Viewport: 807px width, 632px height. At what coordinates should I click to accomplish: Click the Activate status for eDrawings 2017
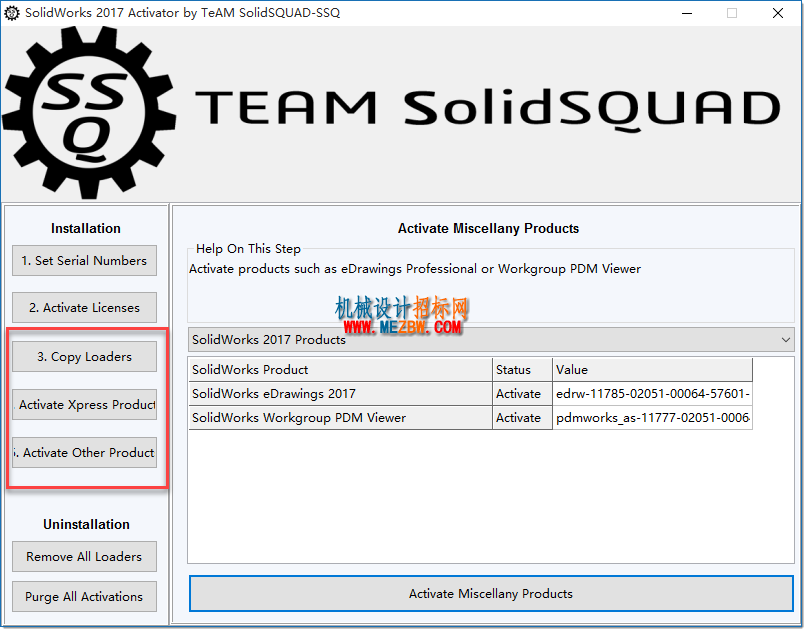(x=522, y=394)
